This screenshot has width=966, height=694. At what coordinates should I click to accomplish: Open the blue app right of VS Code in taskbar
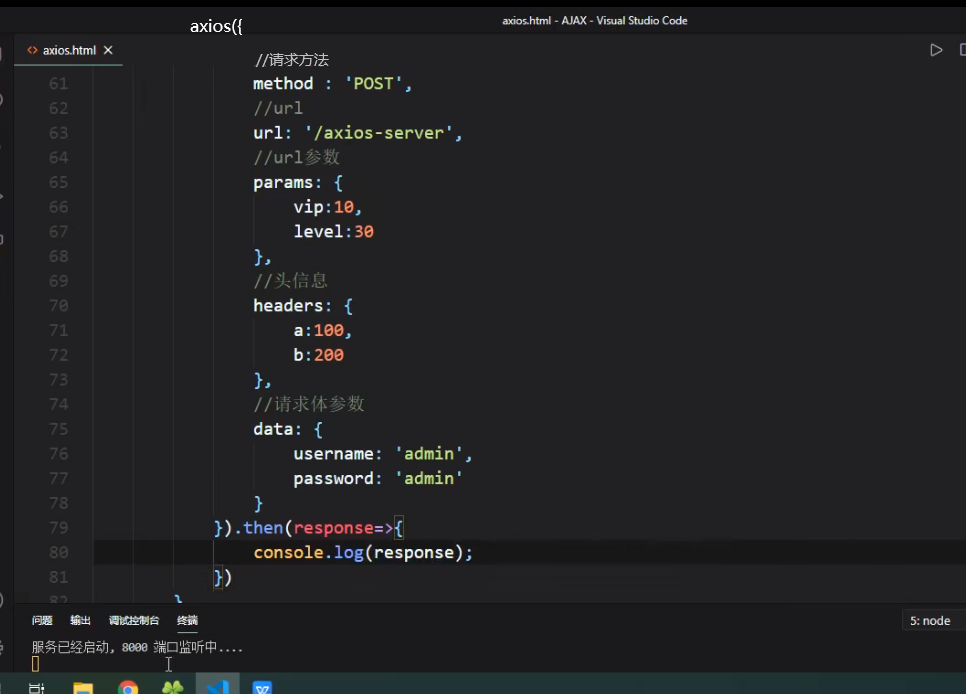(262, 687)
